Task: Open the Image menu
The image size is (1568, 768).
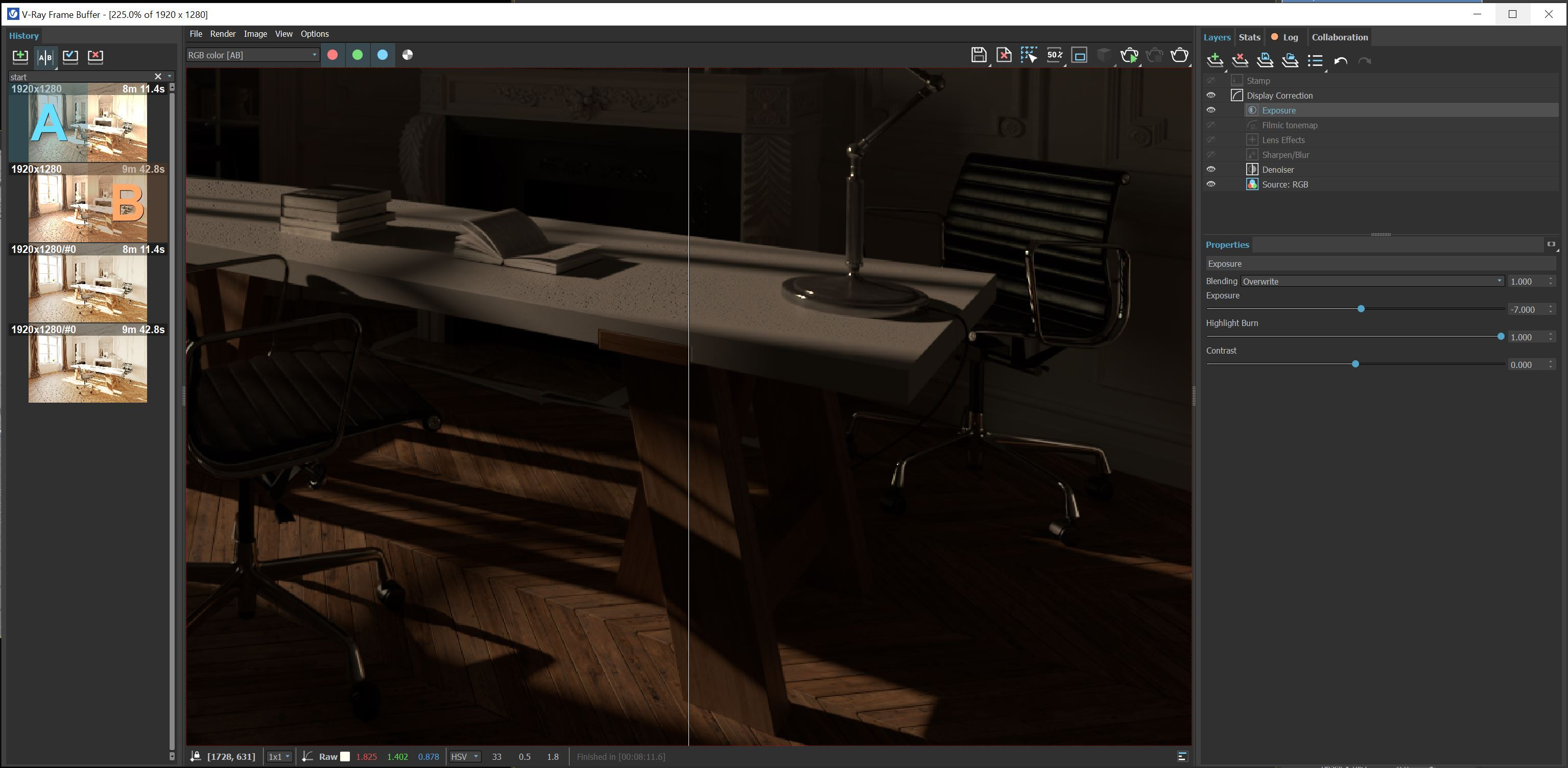Action: [256, 34]
